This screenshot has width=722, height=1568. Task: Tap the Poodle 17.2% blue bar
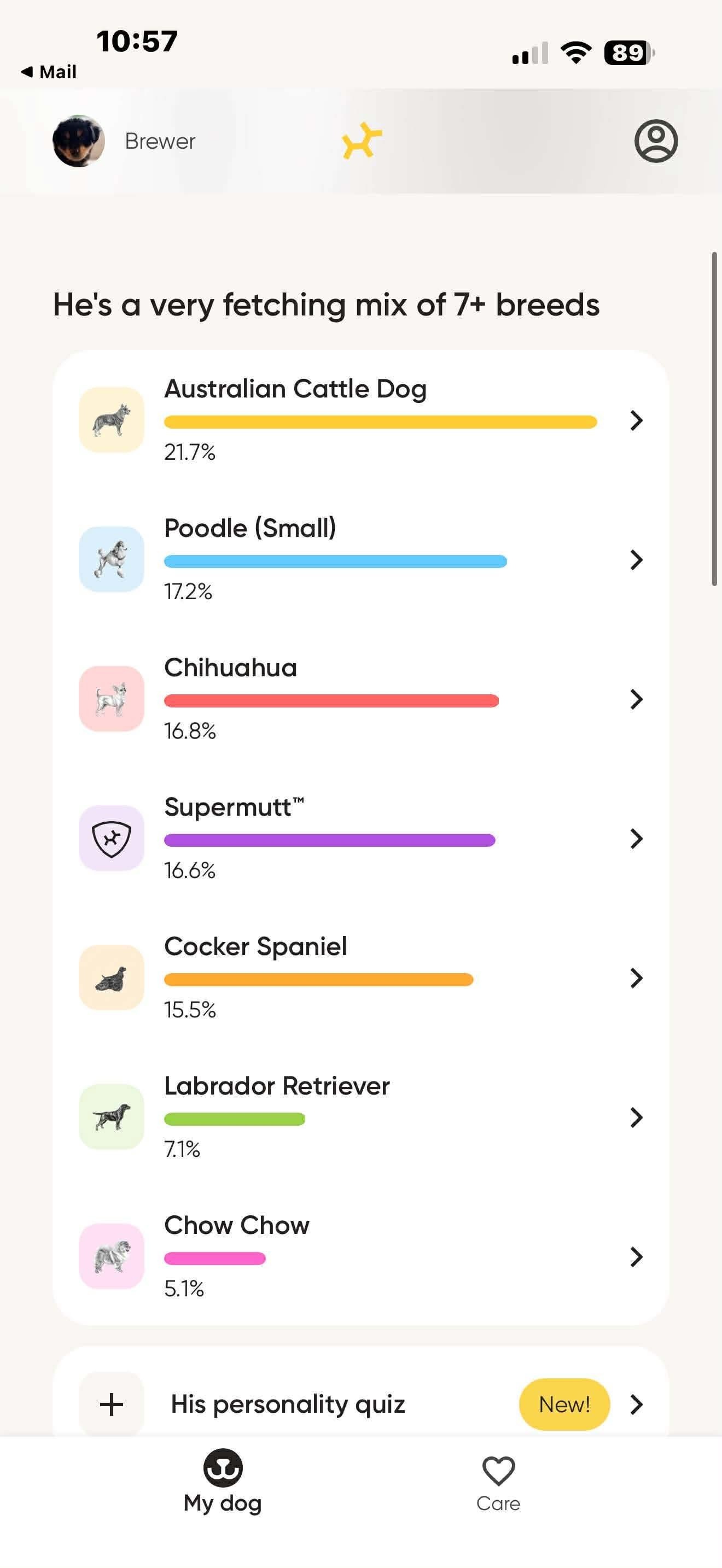[x=335, y=561]
